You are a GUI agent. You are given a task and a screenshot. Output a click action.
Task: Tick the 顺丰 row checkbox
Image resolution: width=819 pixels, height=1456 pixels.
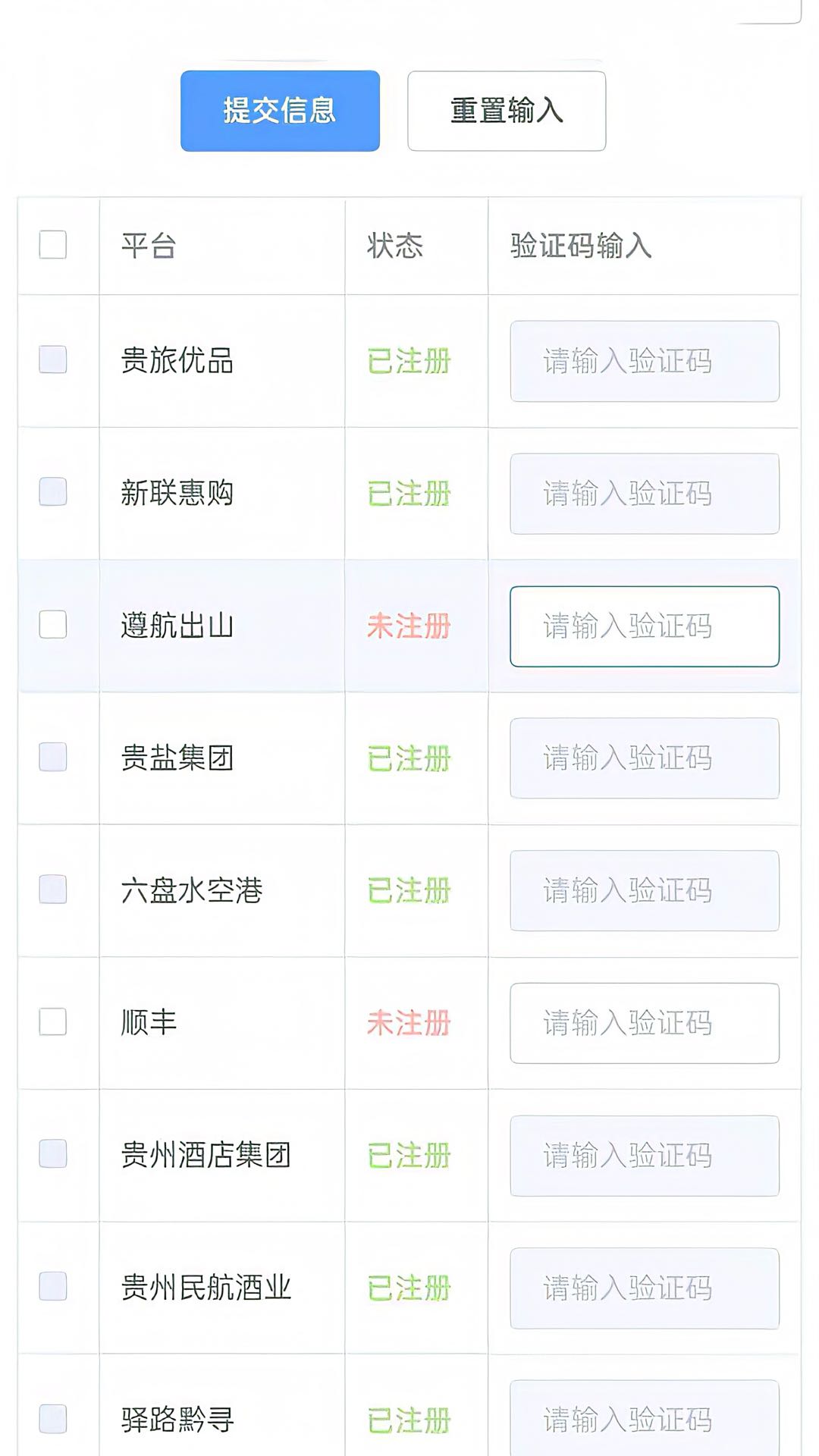[53, 1022]
